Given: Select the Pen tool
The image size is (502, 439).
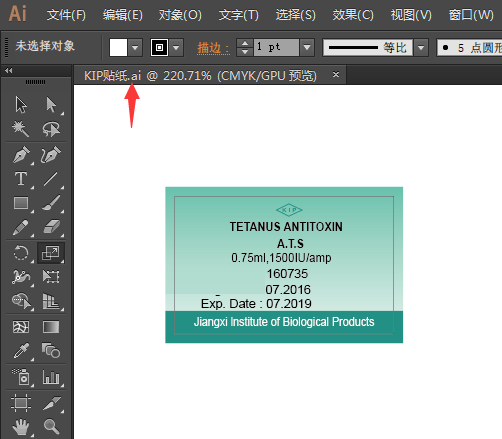Looking at the screenshot, I should pyautogui.click(x=21, y=154).
